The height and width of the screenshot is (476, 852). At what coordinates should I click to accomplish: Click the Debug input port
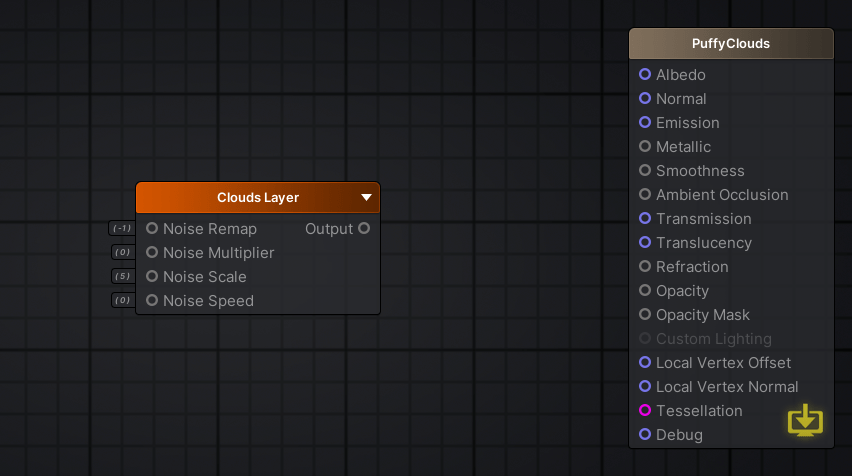click(x=645, y=435)
